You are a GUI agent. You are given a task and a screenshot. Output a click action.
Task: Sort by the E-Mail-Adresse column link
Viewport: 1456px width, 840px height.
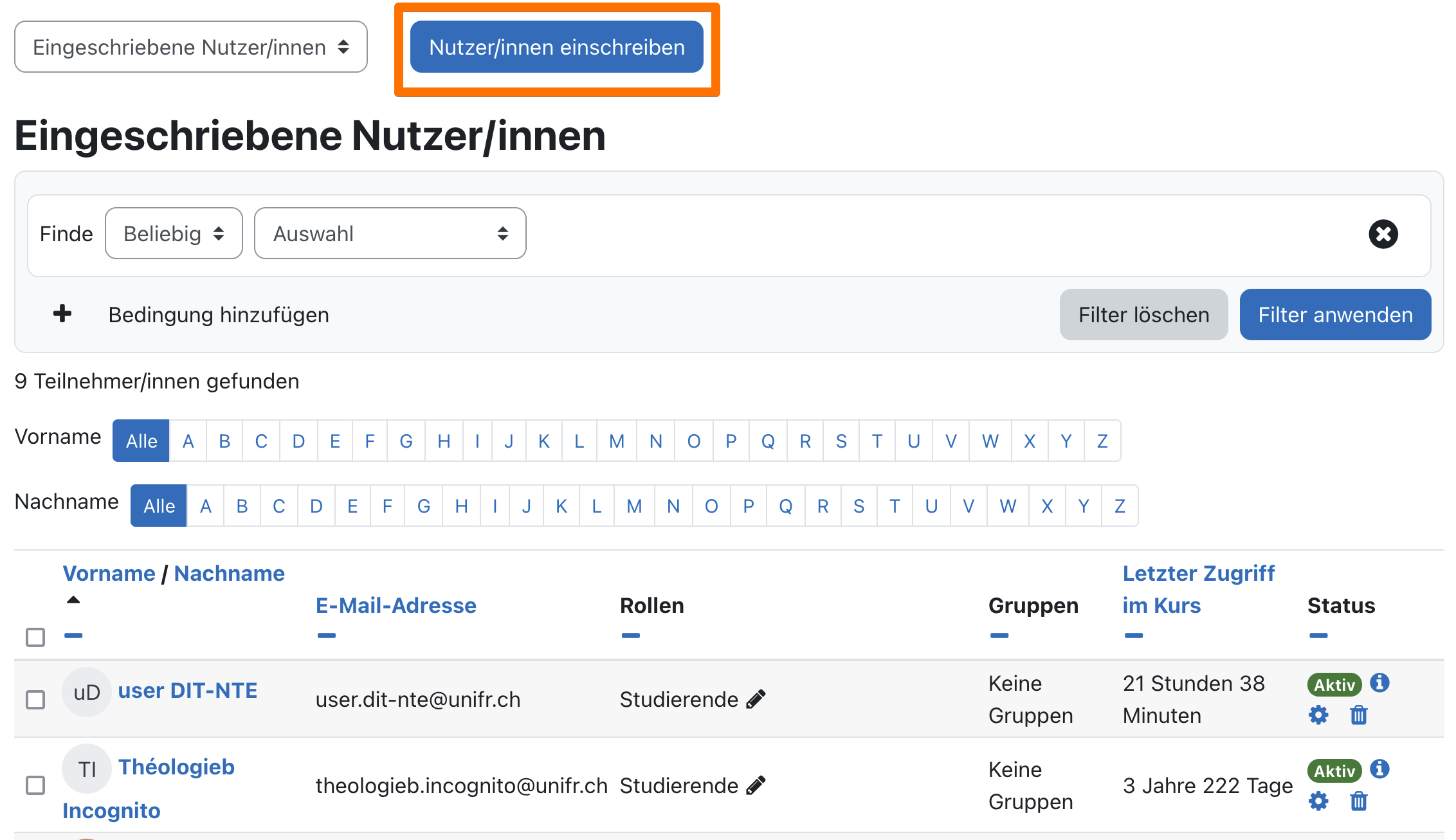(396, 605)
